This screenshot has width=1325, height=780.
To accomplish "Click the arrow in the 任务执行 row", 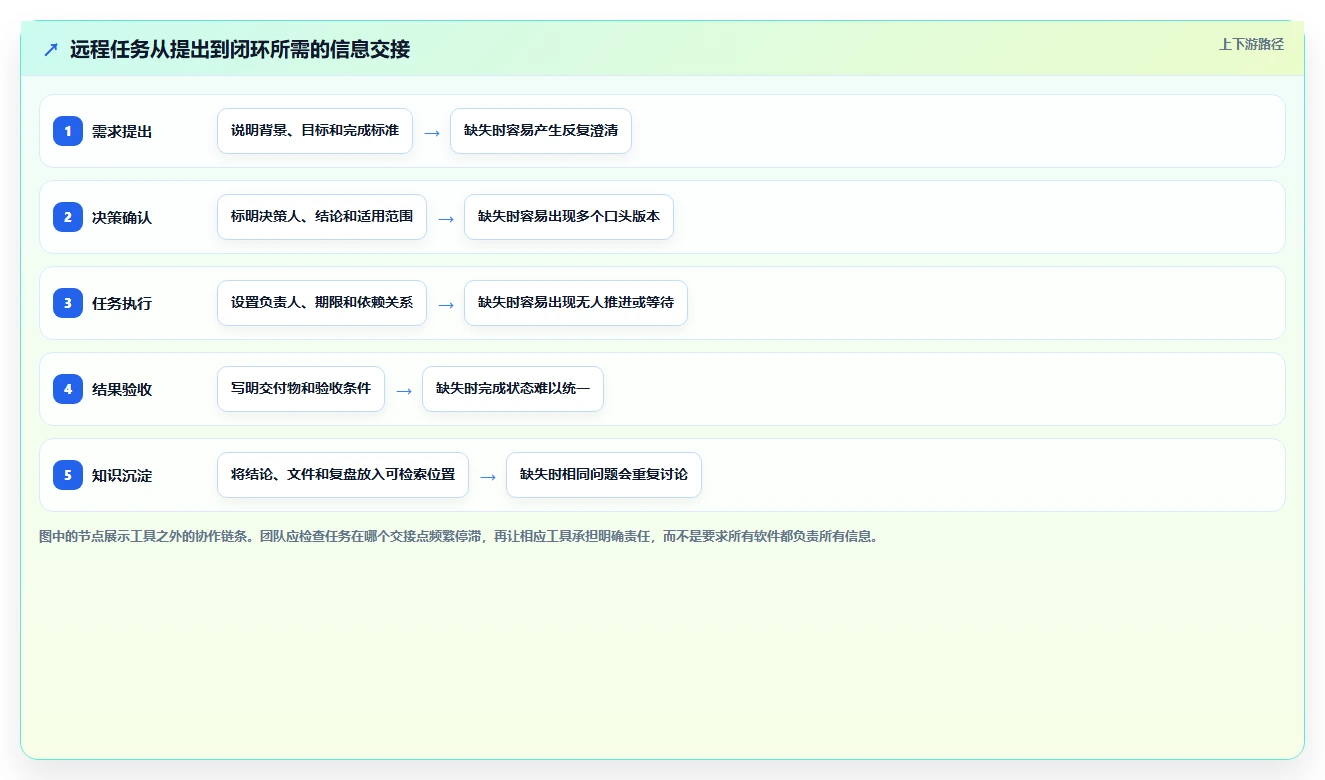I will (445, 304).
